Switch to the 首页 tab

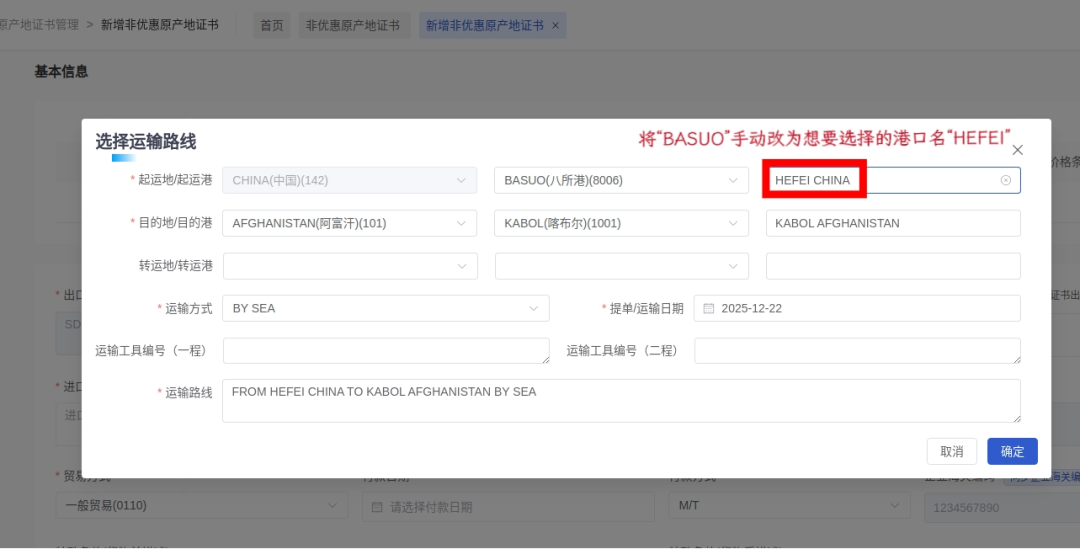point(272,25)
